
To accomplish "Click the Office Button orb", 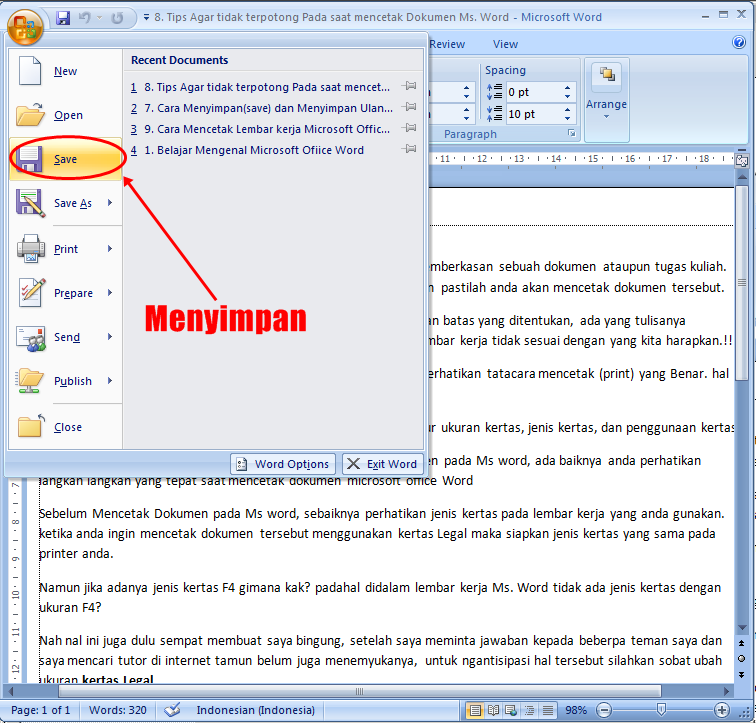I will tap(24, 26).
